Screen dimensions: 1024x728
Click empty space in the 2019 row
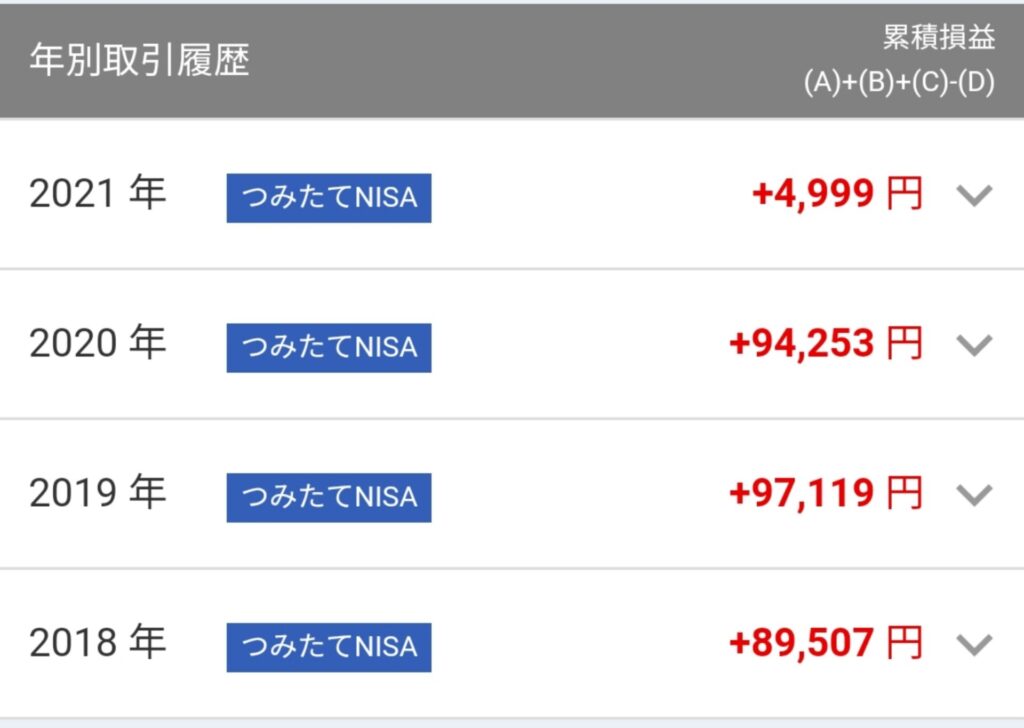tap(578, 494)
